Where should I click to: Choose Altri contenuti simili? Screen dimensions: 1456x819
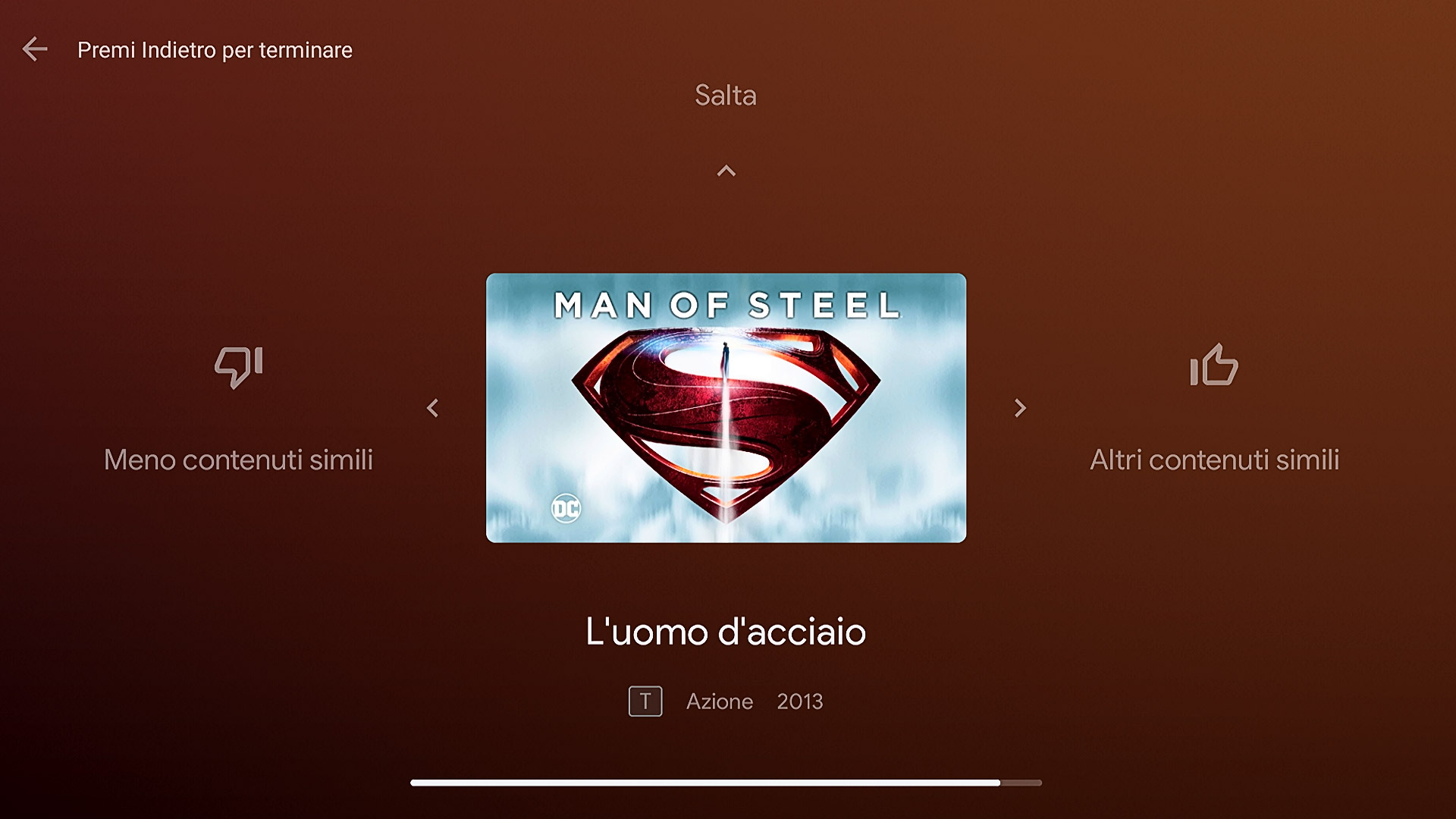click(1215, 460)
